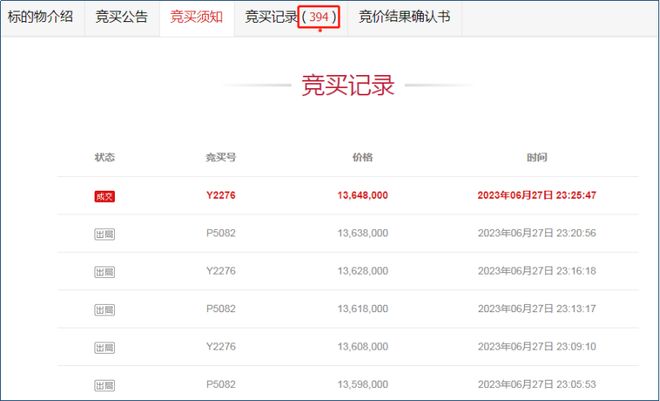Click 出局 badge for the 13,598,000 bid
The height and width of the screenshot is (401, 660).
click(105, 385)
